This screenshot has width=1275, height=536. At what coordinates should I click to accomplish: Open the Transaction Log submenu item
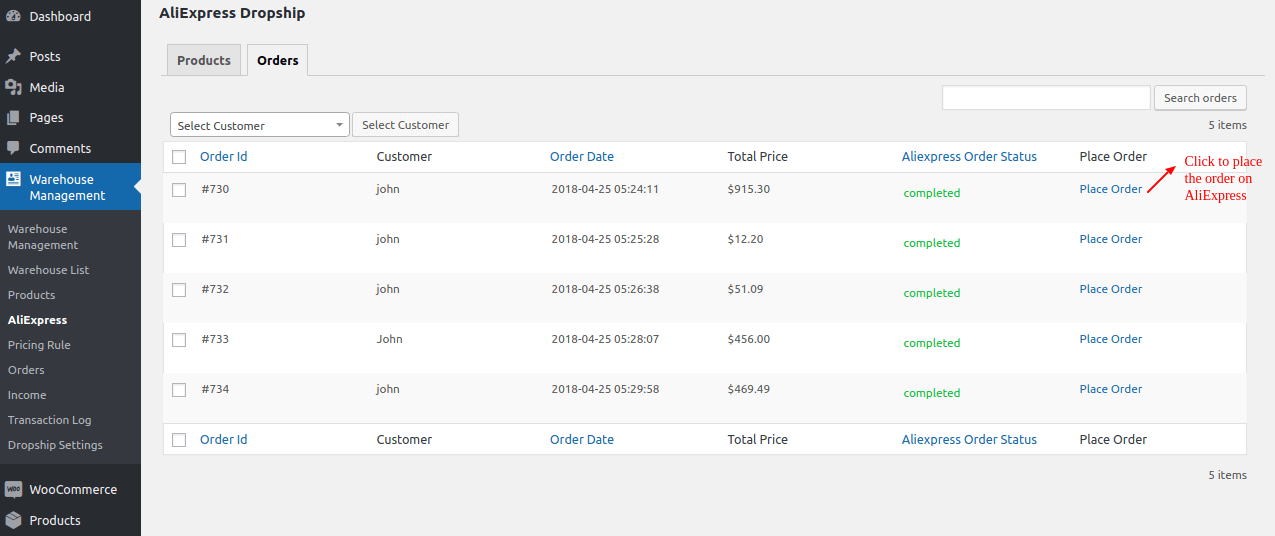[x=50, y=420]
